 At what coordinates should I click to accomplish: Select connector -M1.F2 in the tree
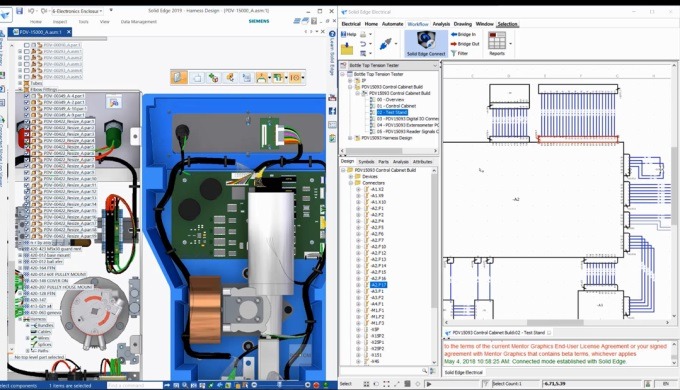[377, 317]
